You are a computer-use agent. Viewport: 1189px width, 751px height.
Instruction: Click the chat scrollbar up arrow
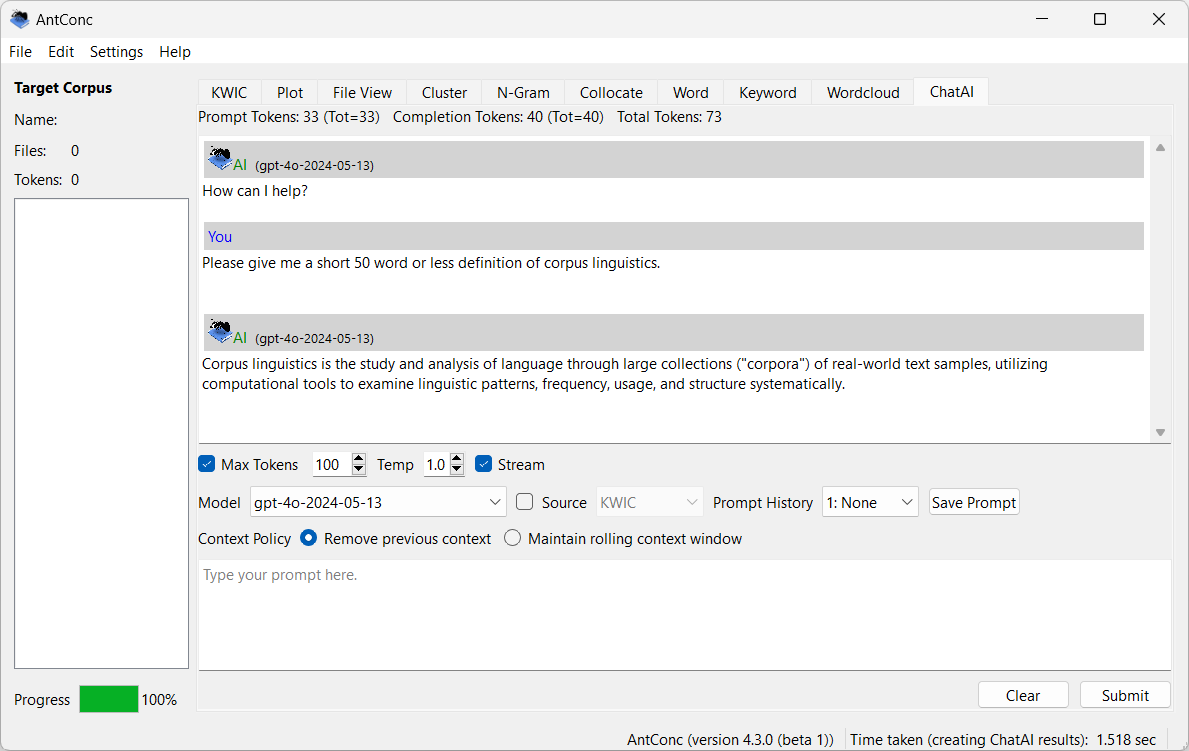point(1160,146)
